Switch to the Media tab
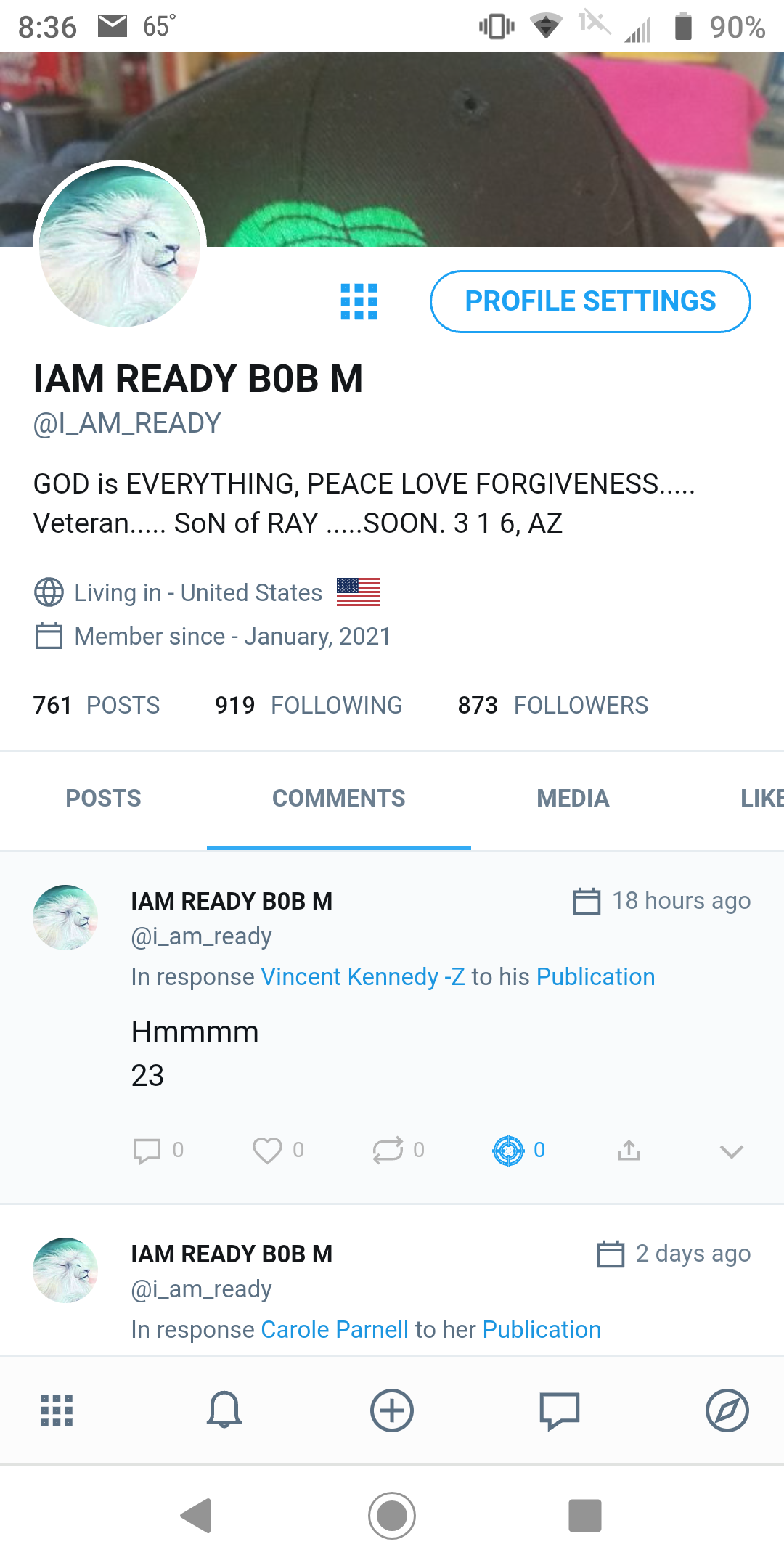 click(x=573, y=799)
